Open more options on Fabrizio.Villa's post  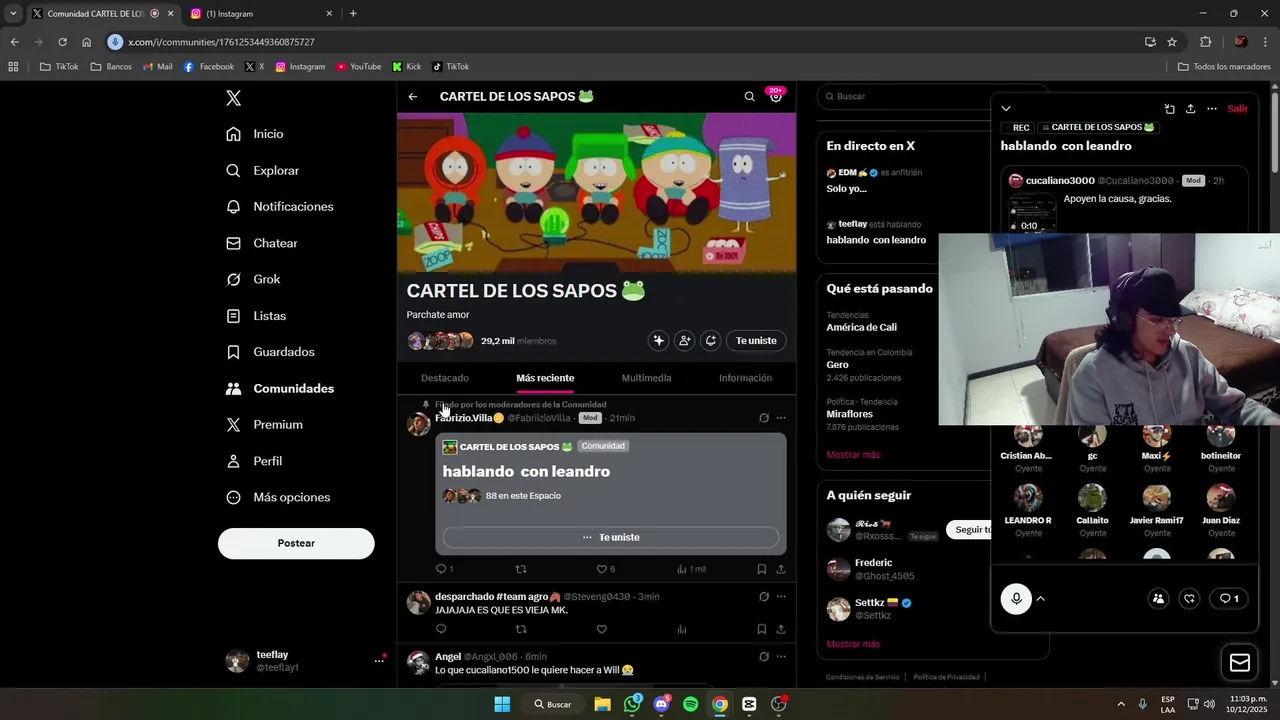[781, 418]
